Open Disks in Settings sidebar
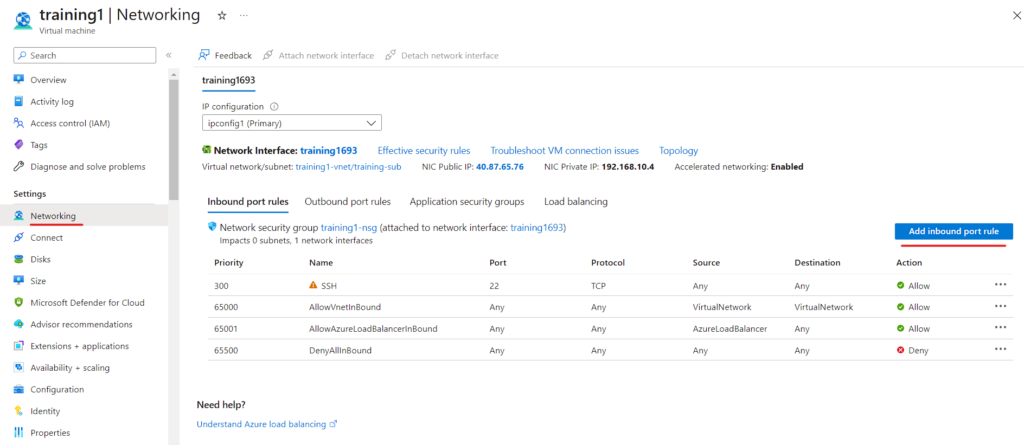The width and height of the screenshot is (1024, 445). tap(40, 259)
